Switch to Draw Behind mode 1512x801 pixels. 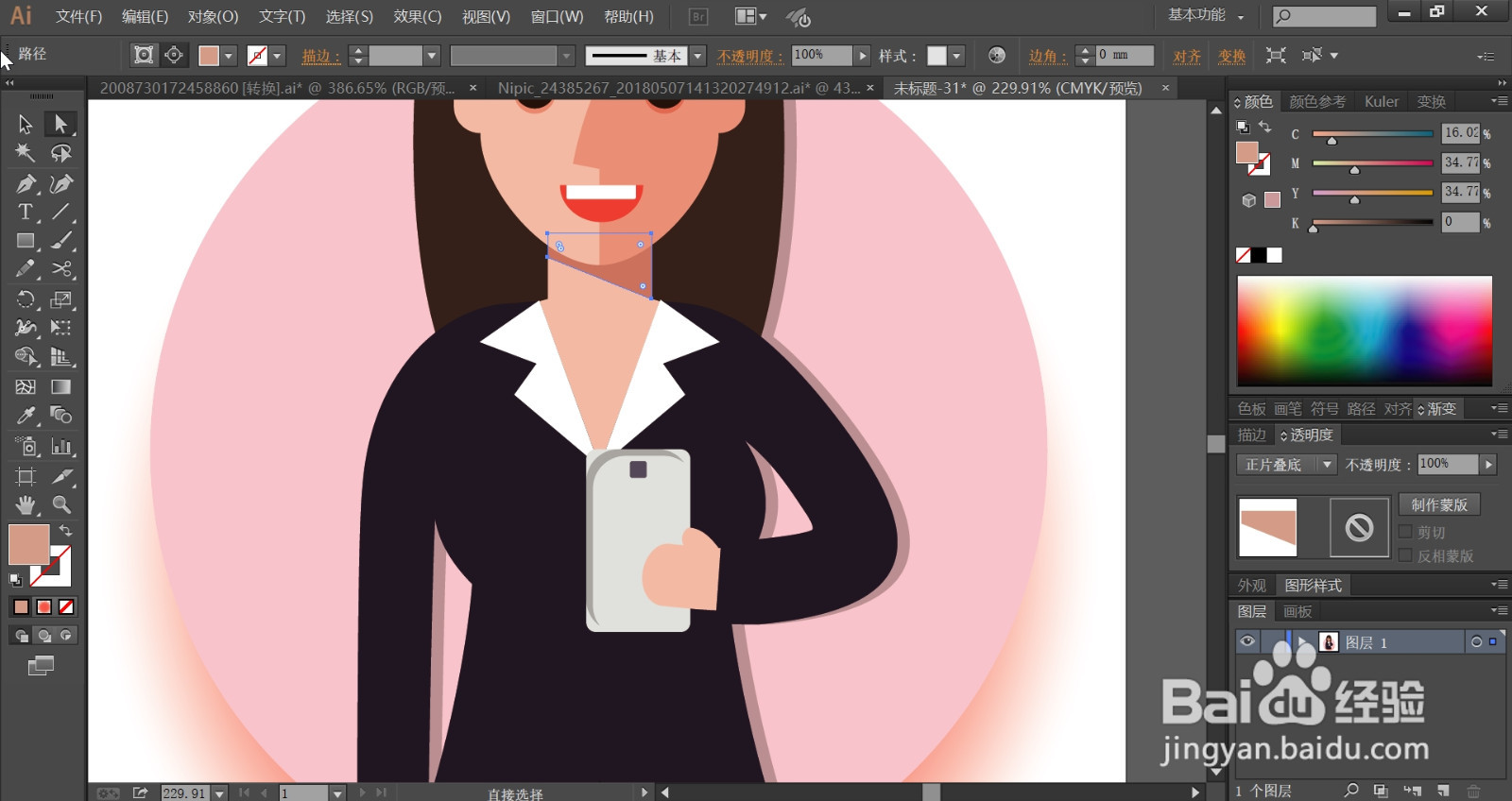(x=43, y=636)
